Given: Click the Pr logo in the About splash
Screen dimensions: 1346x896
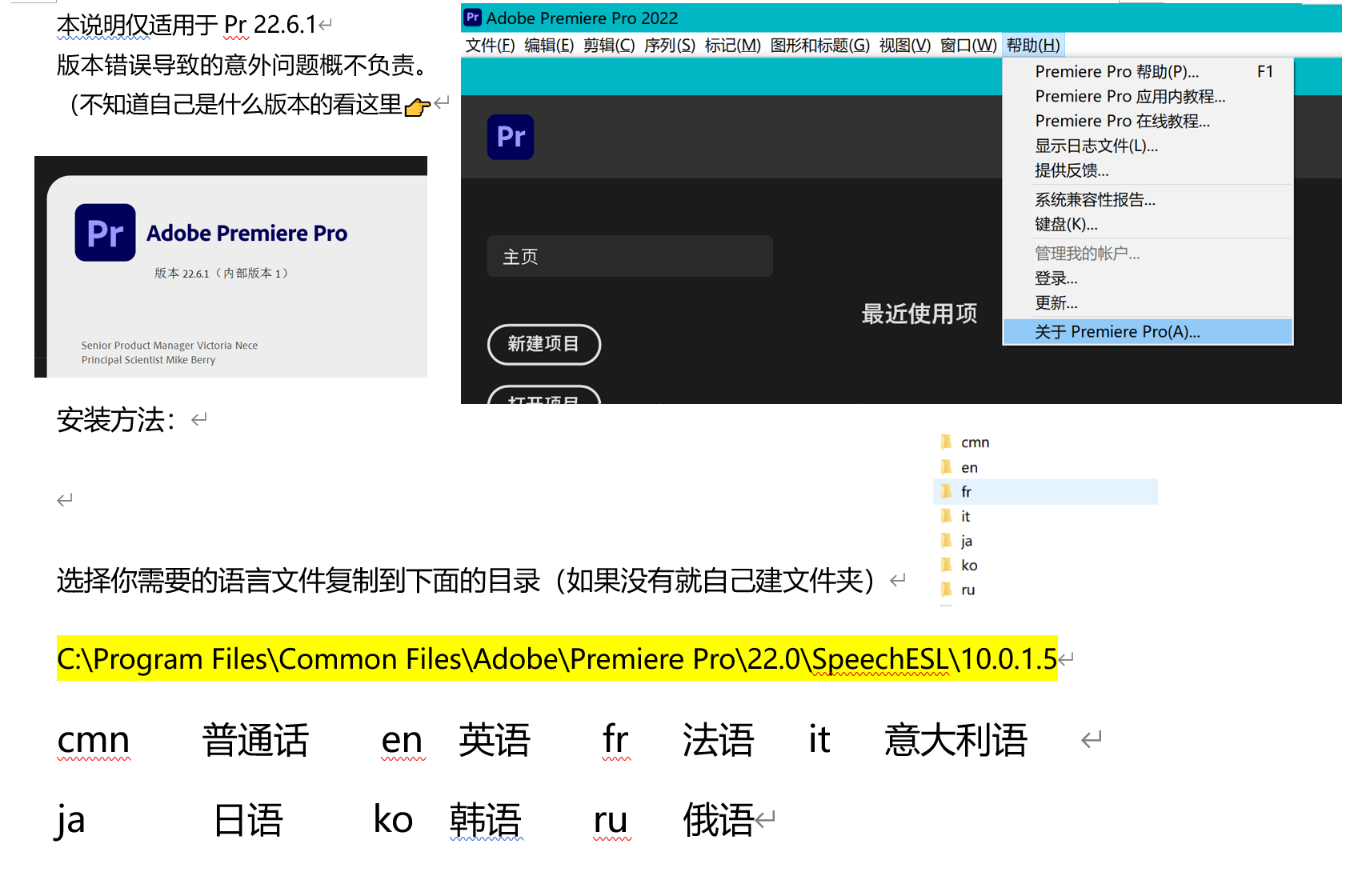Looking at the screenshot, I should tap(105, 233).
